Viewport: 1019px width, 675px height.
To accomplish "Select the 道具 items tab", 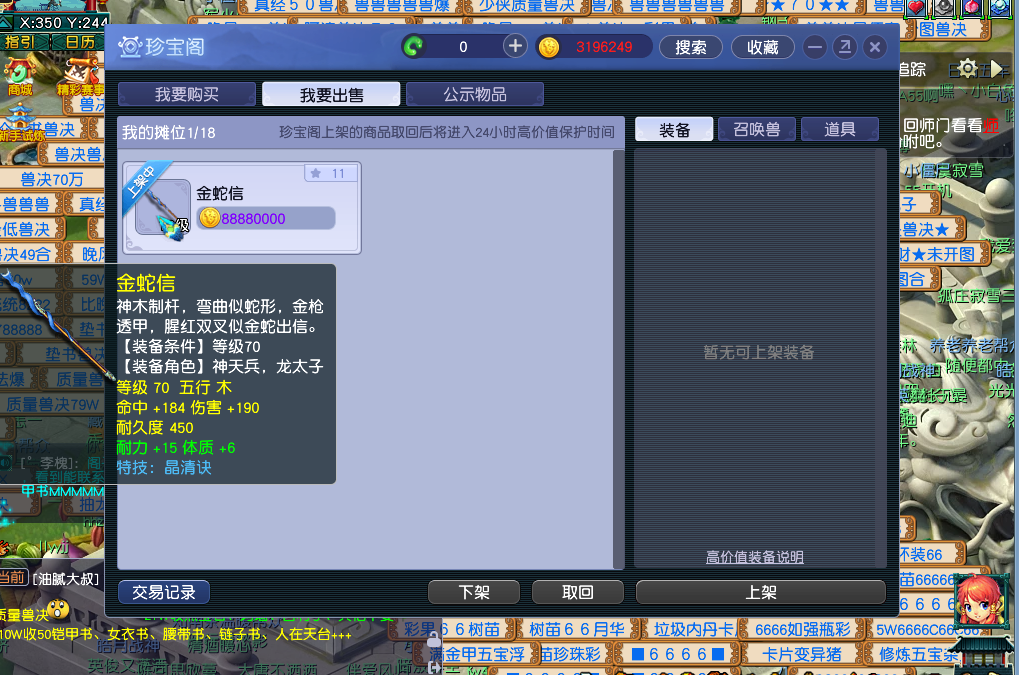I will [x=840, y=129].
